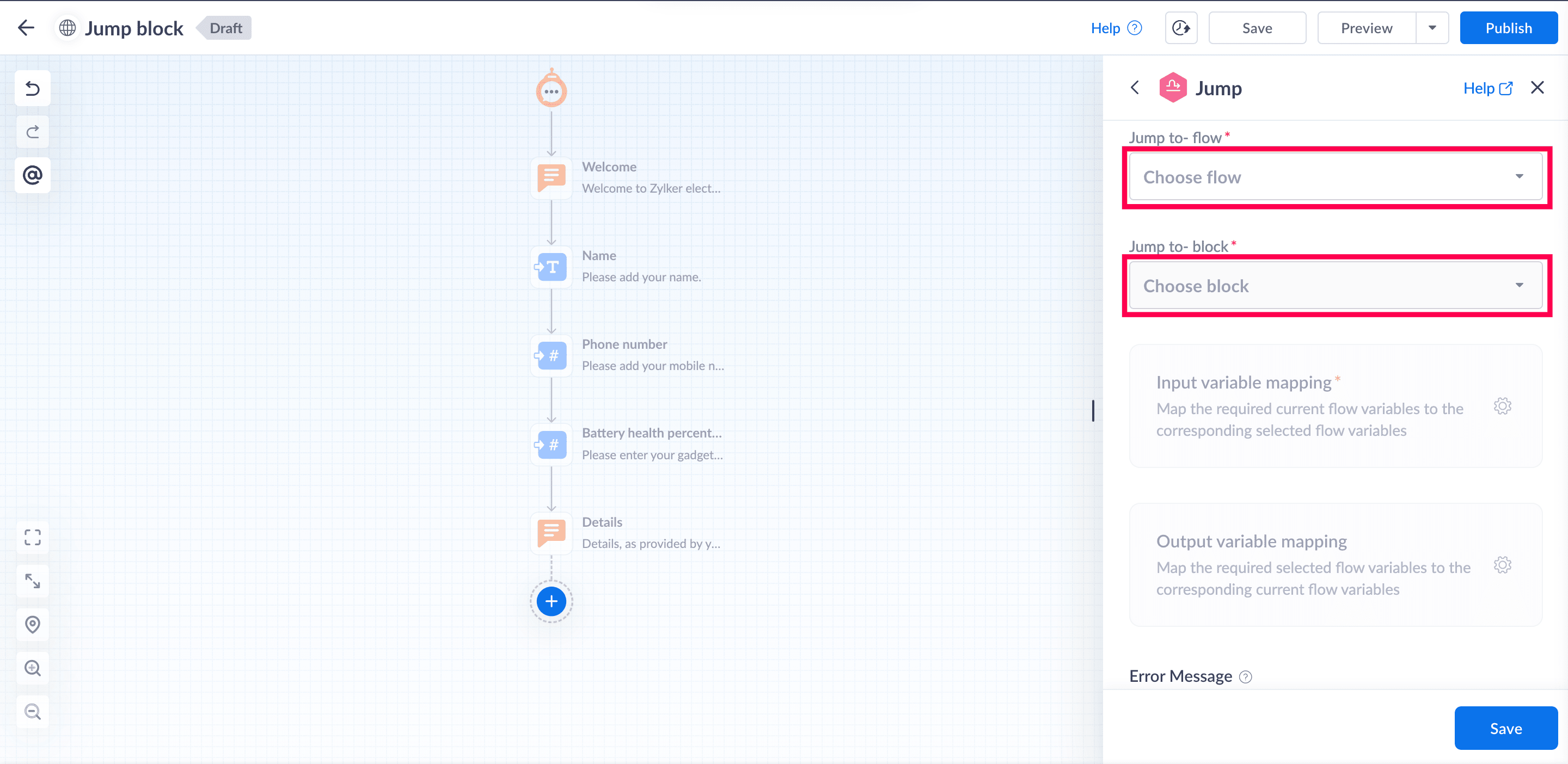Open the @ variables panel

coord(32,175)
